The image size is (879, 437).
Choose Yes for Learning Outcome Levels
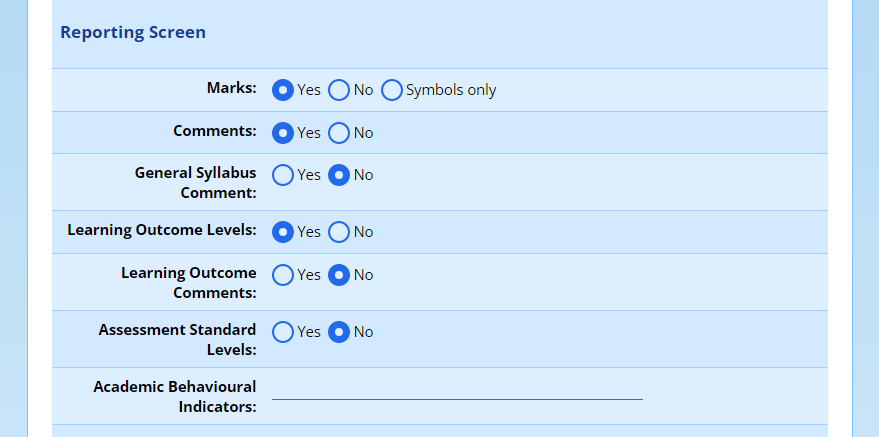click(283, 232)
